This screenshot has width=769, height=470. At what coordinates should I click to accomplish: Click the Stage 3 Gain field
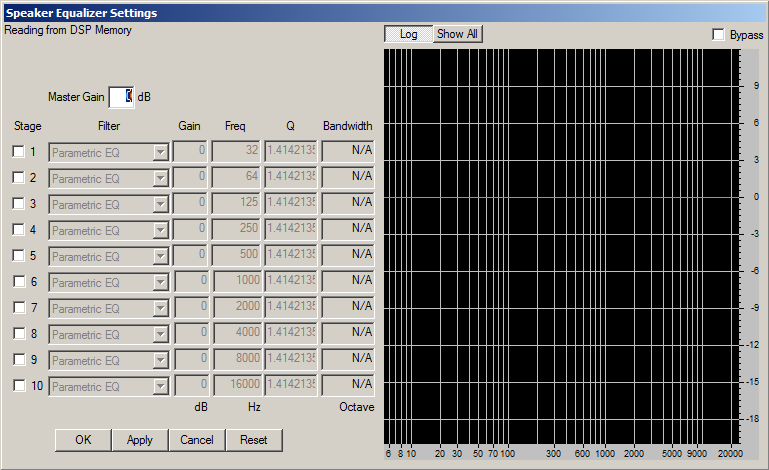[x=190, y=204]
